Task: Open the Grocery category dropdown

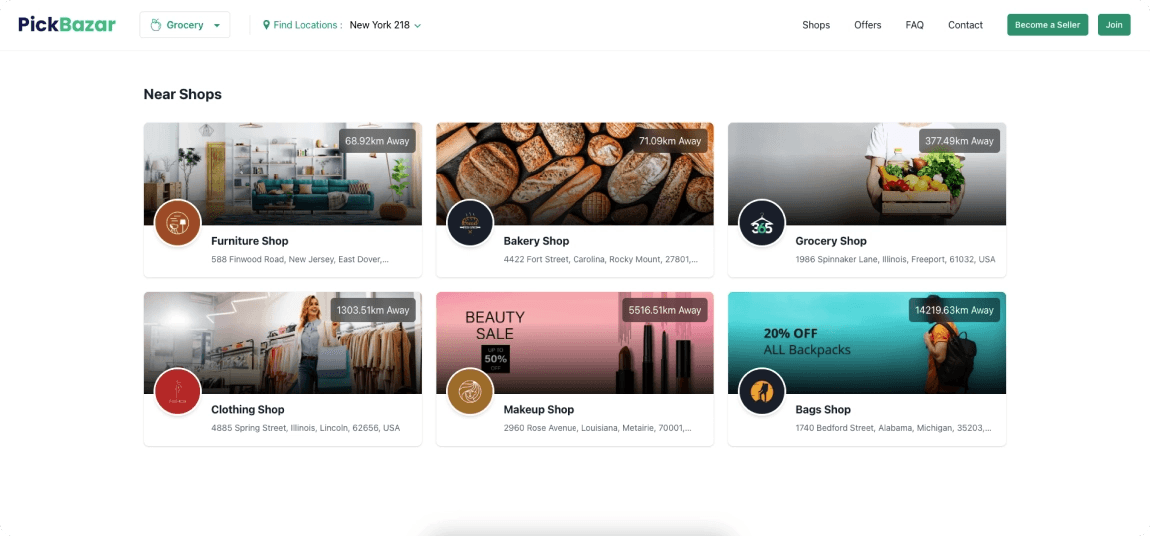Action: click(185, 25)
